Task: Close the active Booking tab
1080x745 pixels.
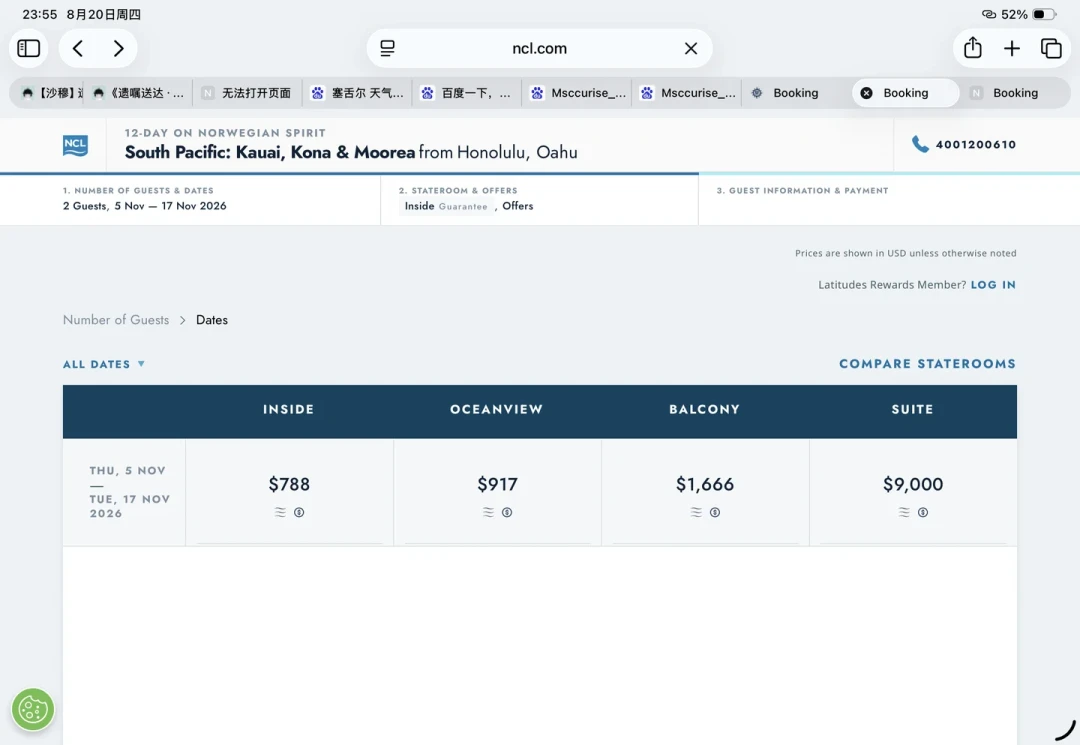Action: tap(866, 93)
